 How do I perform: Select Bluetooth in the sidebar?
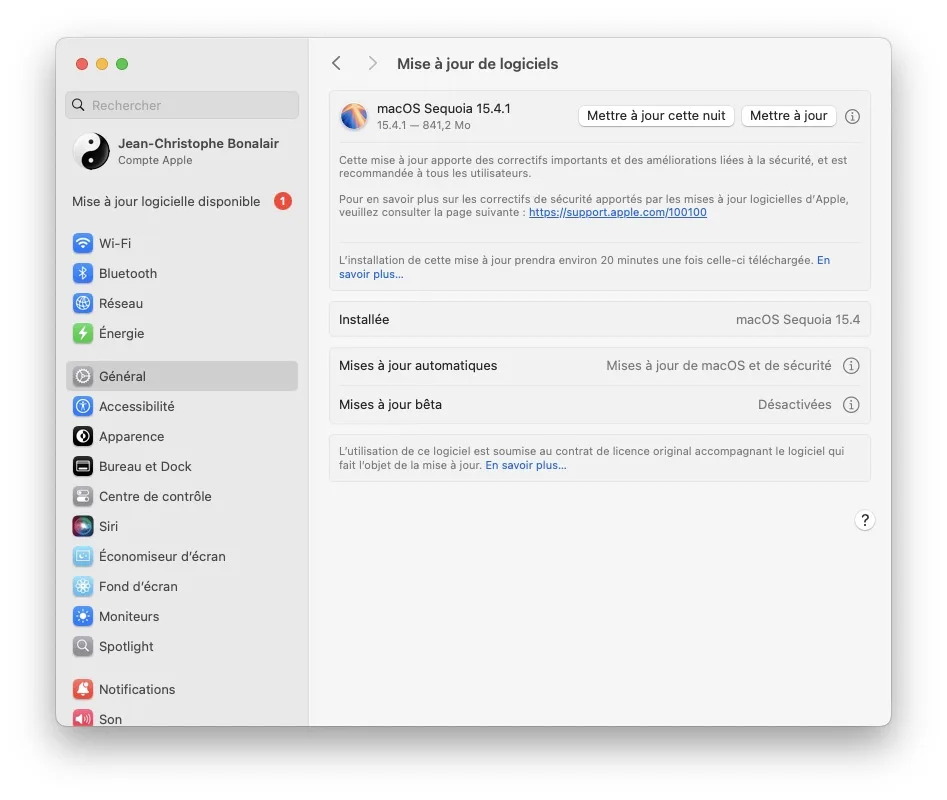(x=182, y=274)
